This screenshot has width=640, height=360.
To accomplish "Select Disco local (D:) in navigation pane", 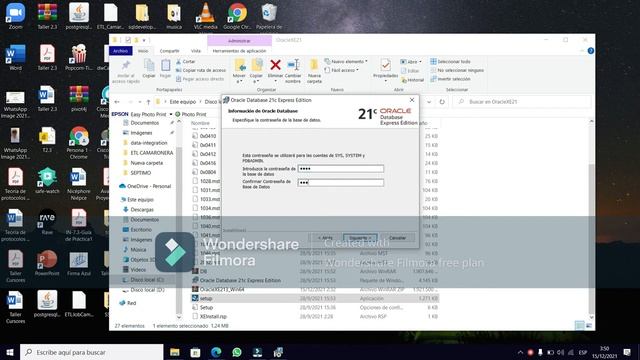I will point(143,290).
